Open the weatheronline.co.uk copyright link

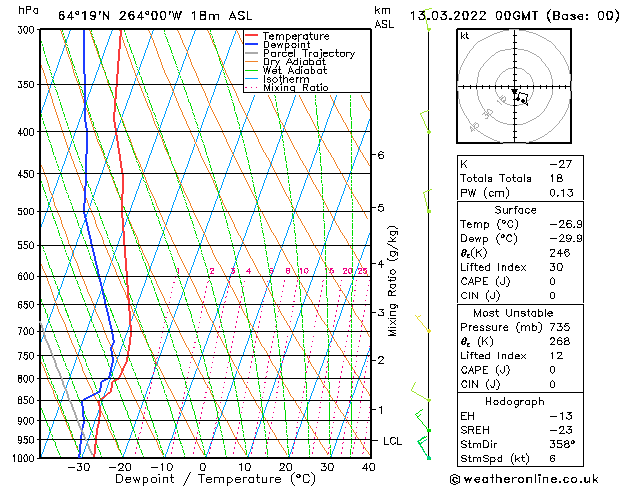[524, 479]
